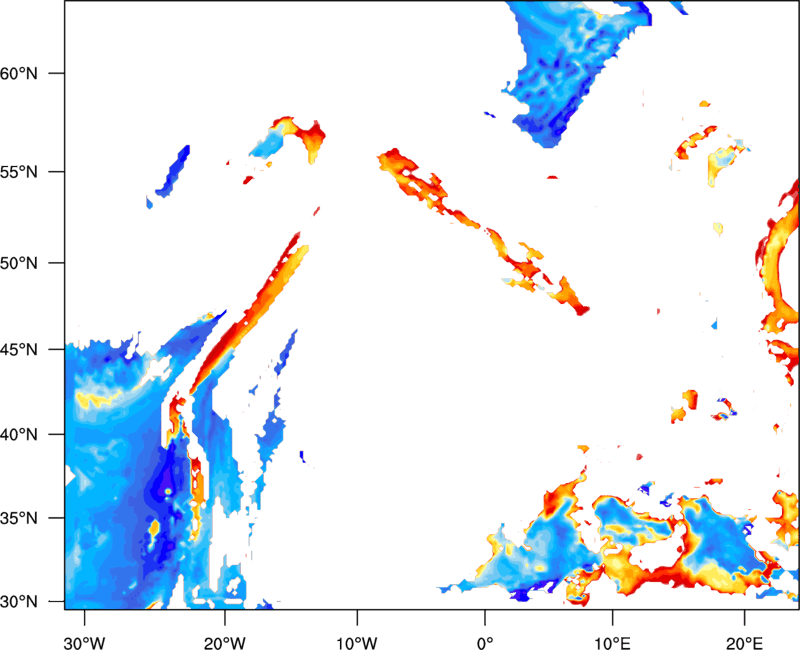Click the 40°N latitude label
800x650 pixels.
click(19, 435)
